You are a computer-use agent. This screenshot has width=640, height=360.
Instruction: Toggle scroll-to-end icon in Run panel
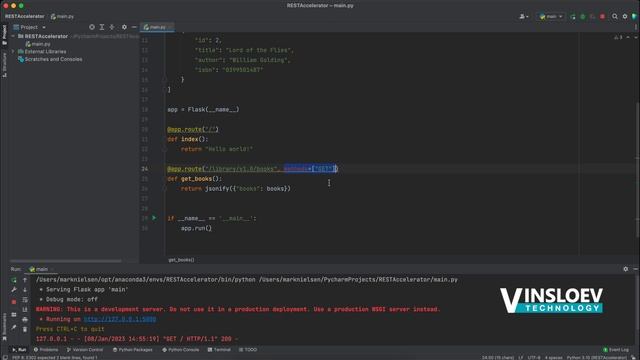coord(25,309)
